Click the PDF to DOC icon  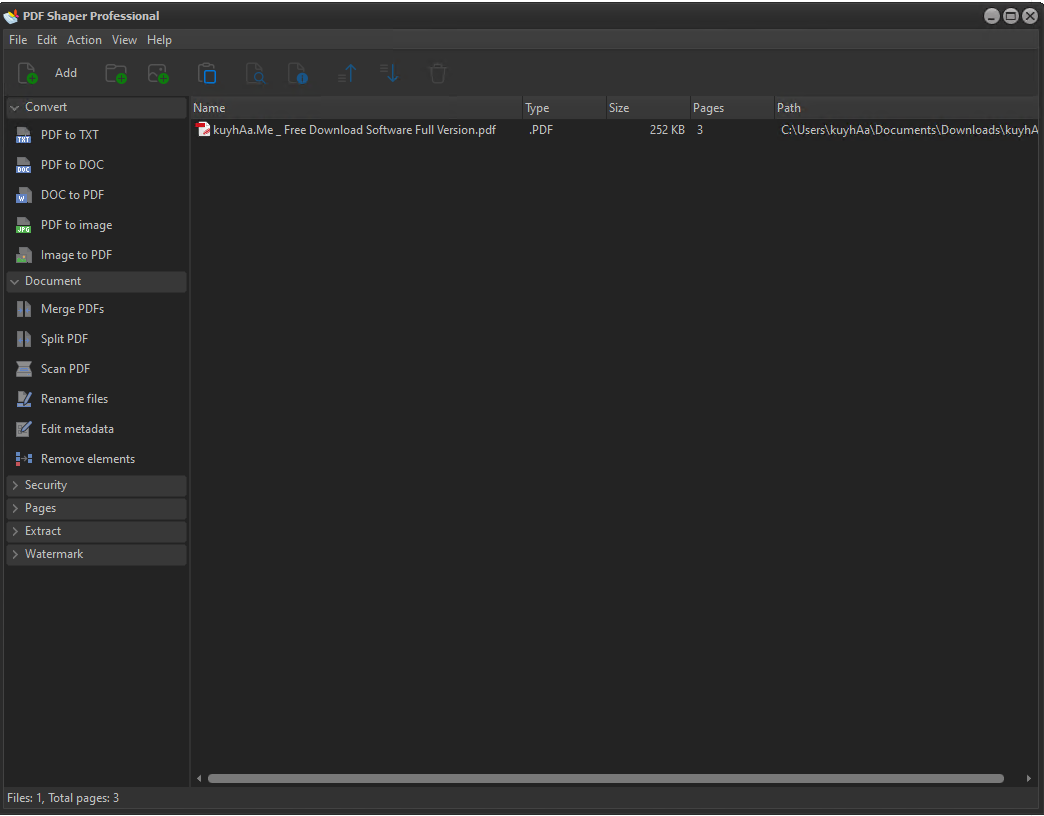23,165
